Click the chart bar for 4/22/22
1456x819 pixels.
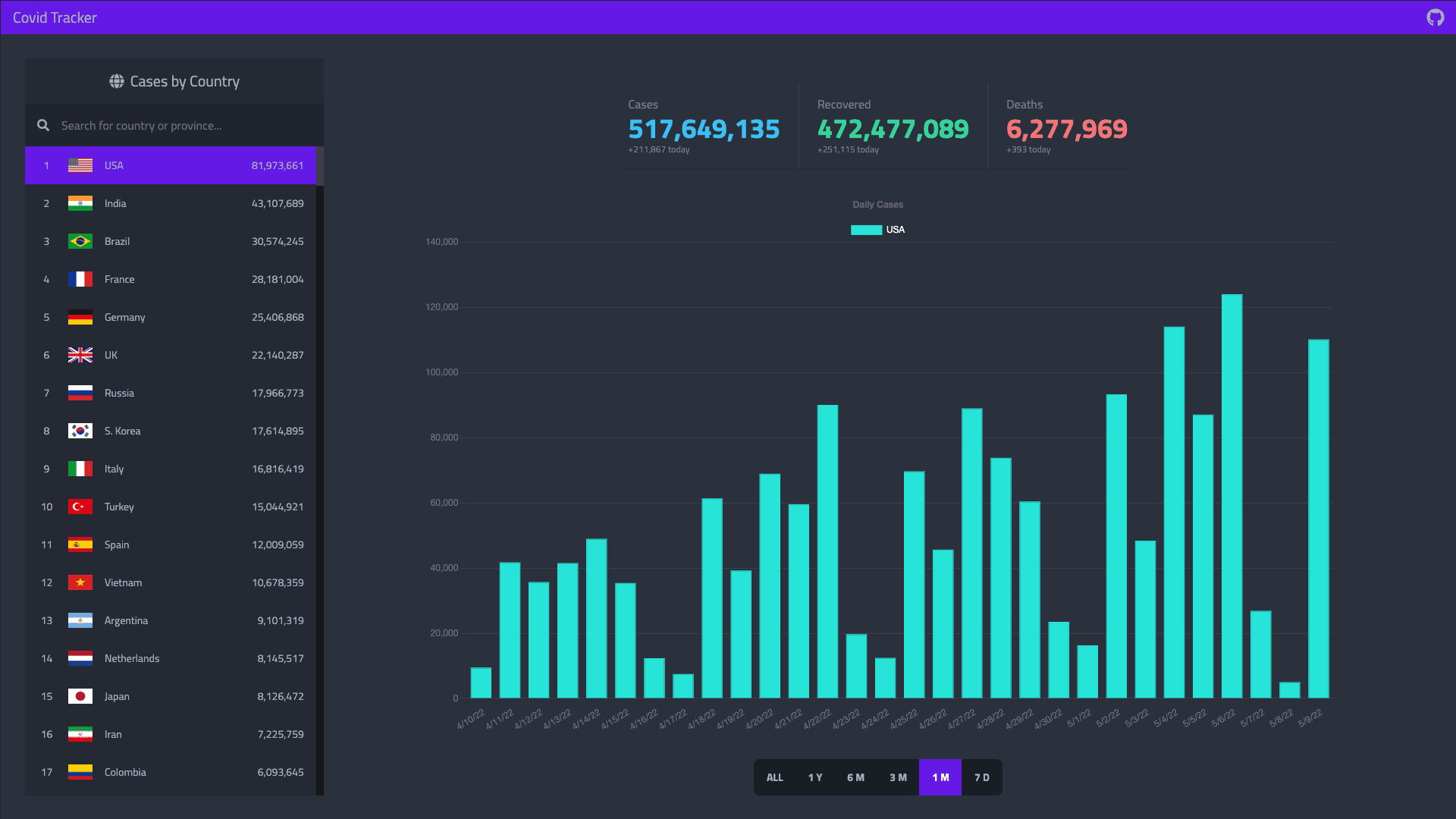click(x=827, y=551)
